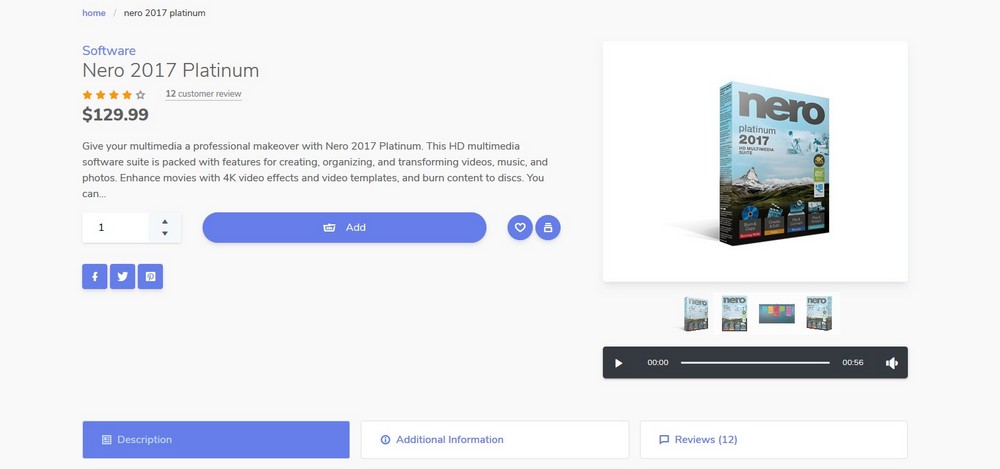
Task: Click the 00:56 video duration
Action: click(853, 362)
